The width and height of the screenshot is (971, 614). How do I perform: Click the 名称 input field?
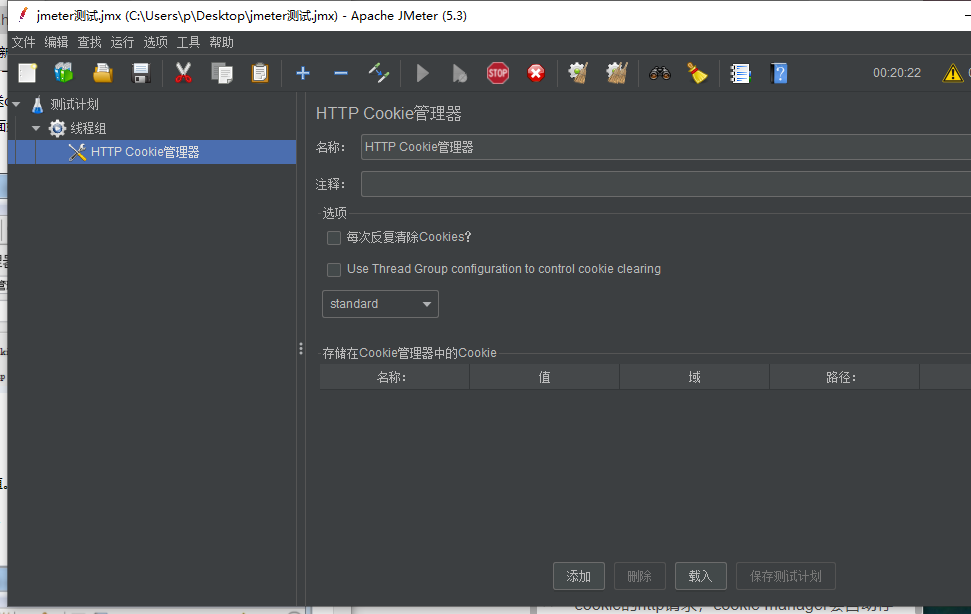[666, 147]
